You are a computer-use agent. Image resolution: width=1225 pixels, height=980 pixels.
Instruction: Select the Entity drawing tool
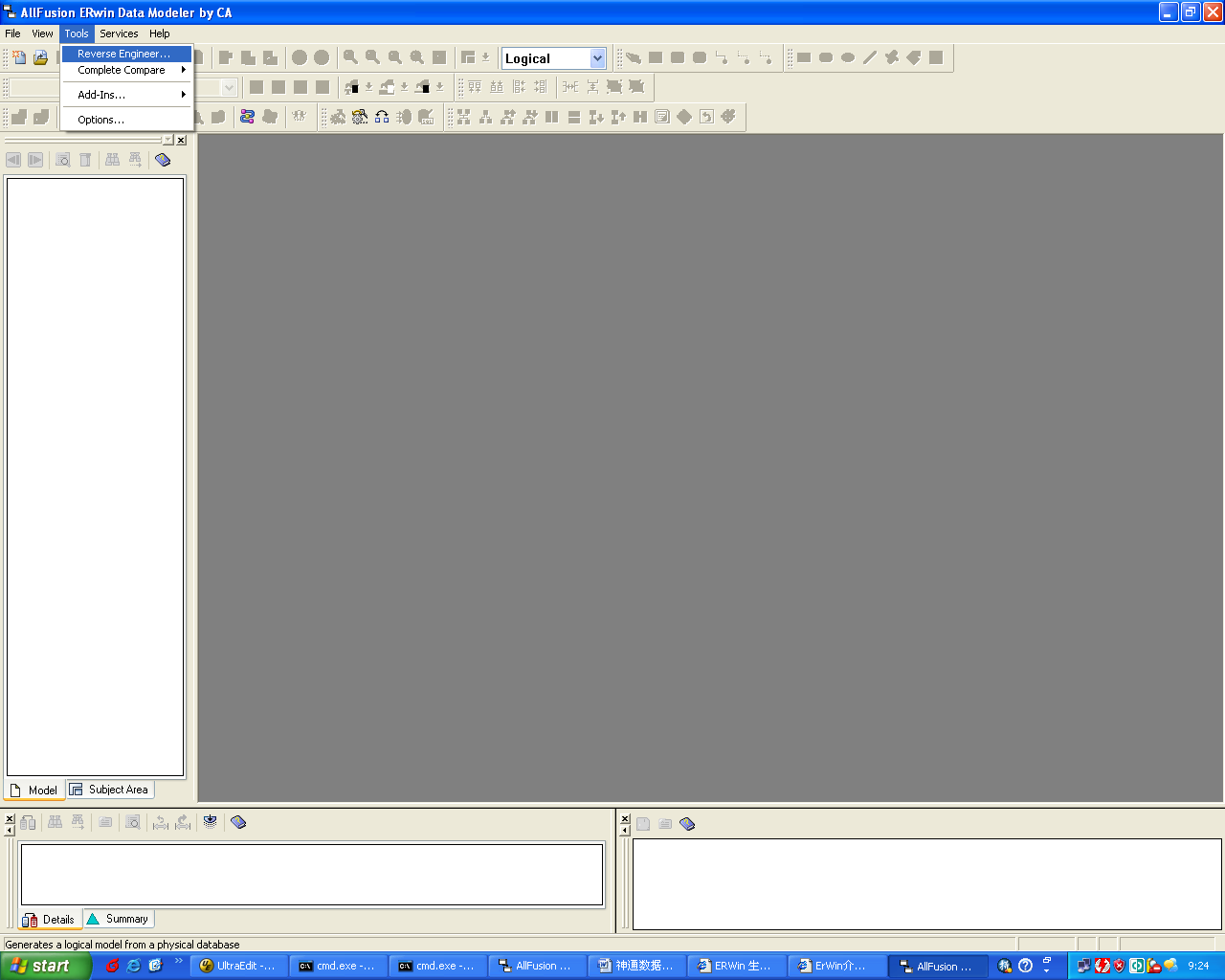pyautogui.click(x=657, y=56)
